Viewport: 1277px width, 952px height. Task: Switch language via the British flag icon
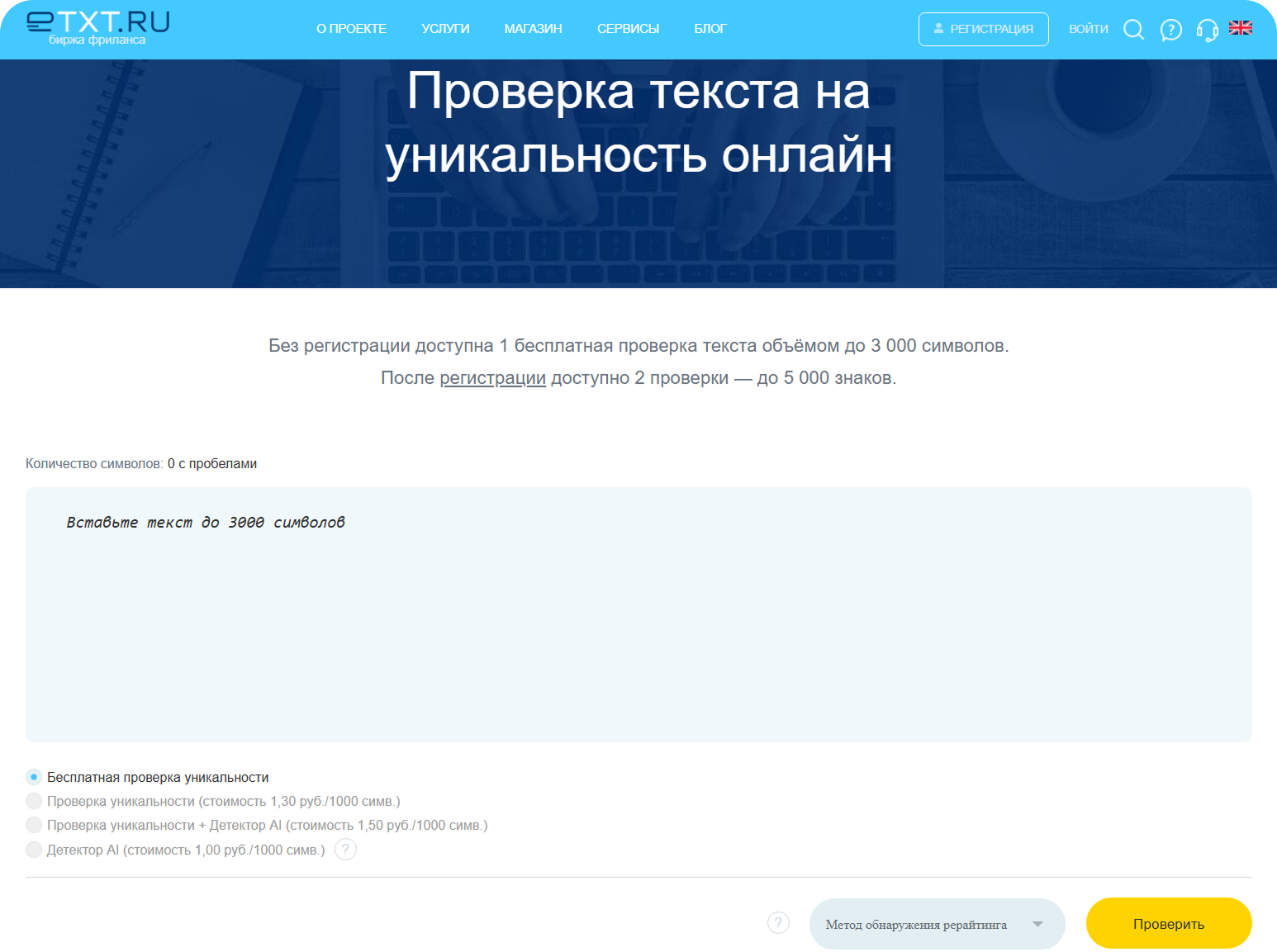[x=1241, y=28]
